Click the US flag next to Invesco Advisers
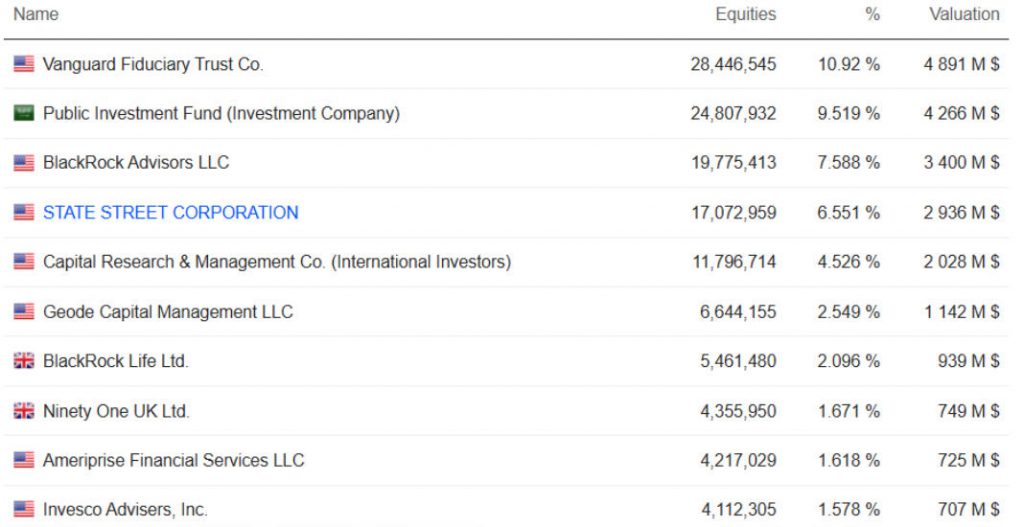Image resolution: width=1024 pixels, height=527 pixels. (24, 510)
